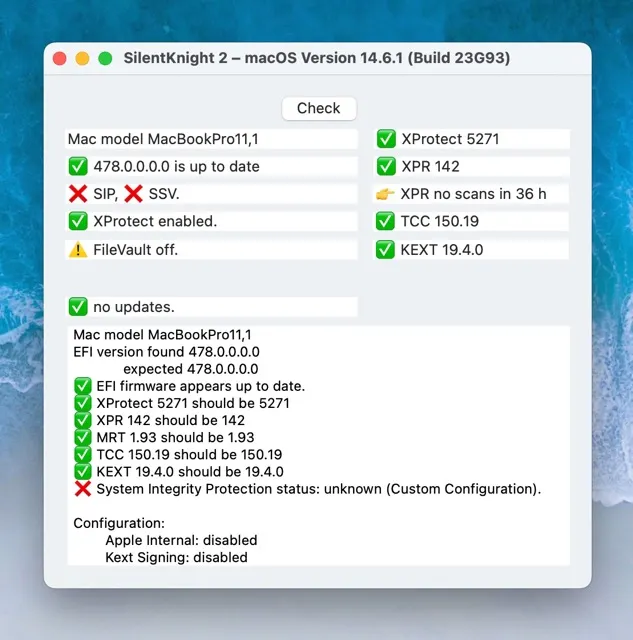The height and width of the screenshot is (640, 633).
Task: Click checkmark beside 'TCC 150.19 should be 150.19'
Action: [83, 455]
